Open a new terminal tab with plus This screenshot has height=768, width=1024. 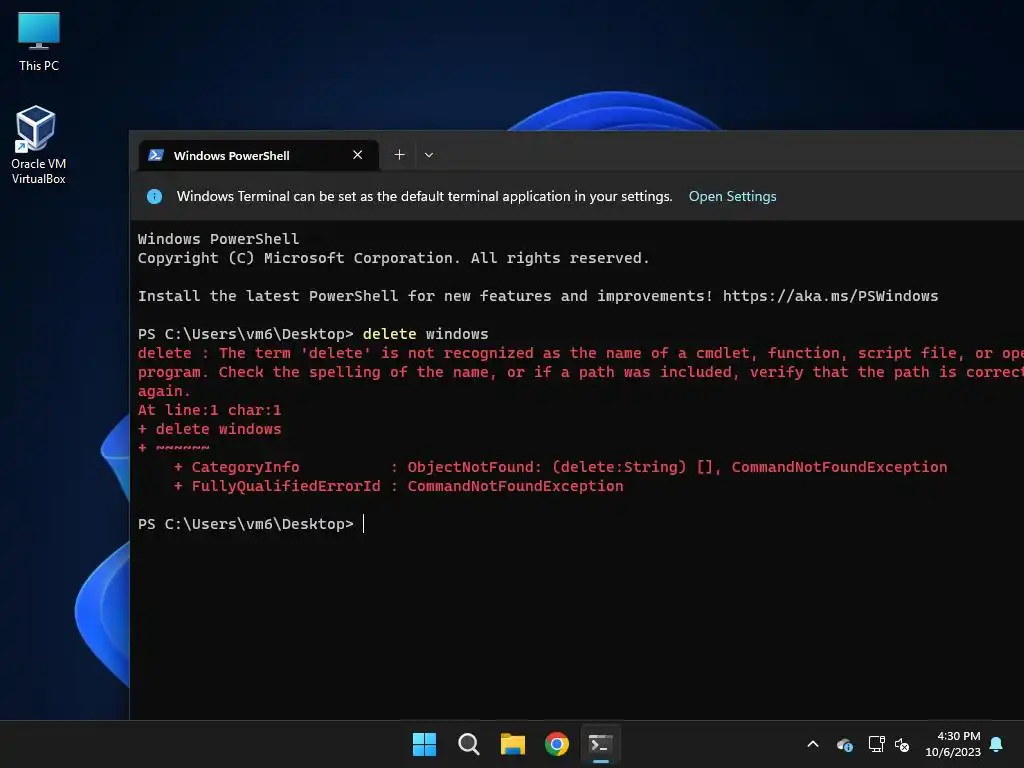pos(399,155)
